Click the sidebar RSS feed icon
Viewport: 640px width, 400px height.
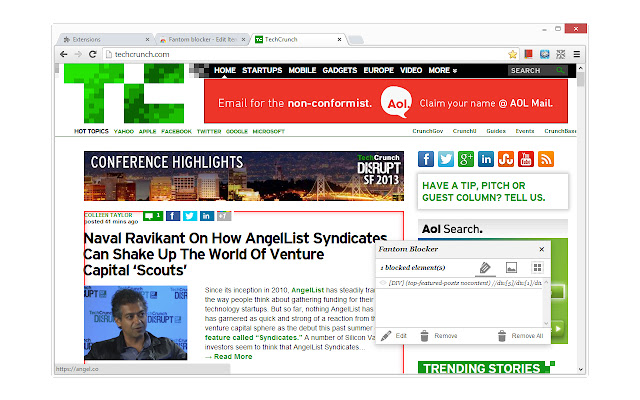546,159
